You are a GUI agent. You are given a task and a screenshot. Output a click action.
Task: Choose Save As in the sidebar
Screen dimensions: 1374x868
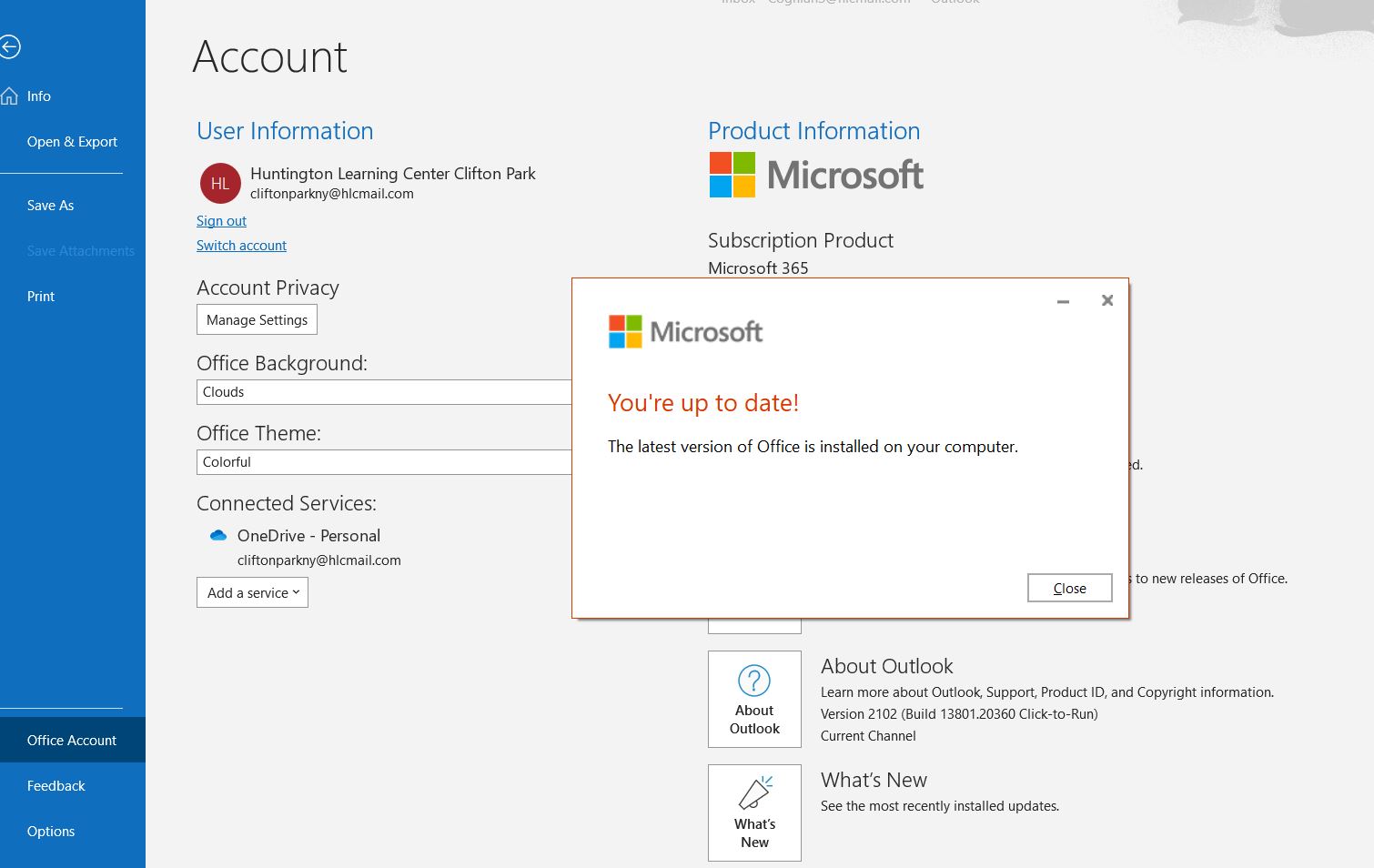pos(73,206)
